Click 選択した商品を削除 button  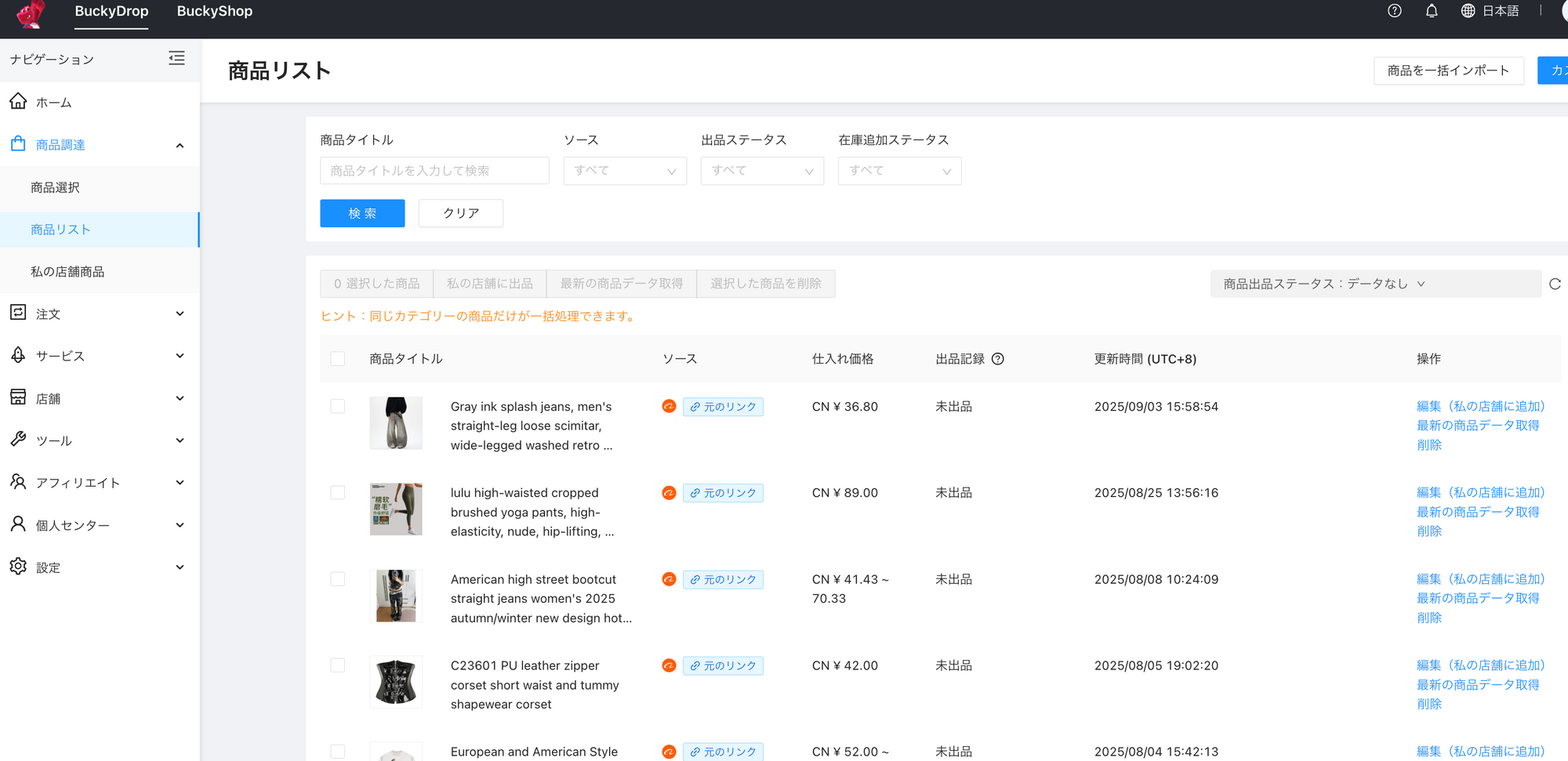coord(766,284)
